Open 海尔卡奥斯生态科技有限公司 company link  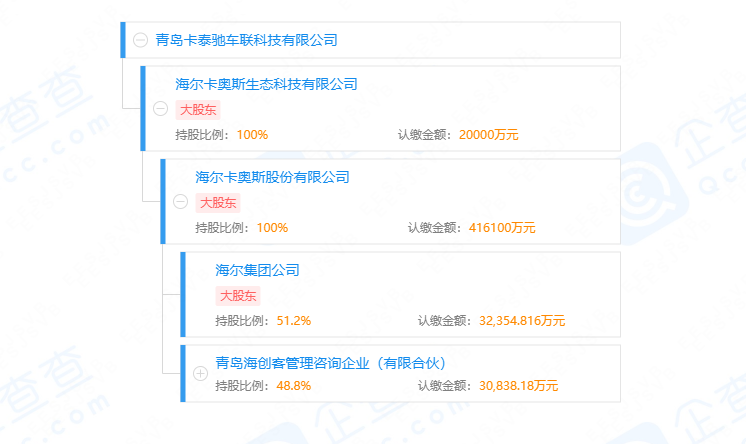click(x=266, y=84)
